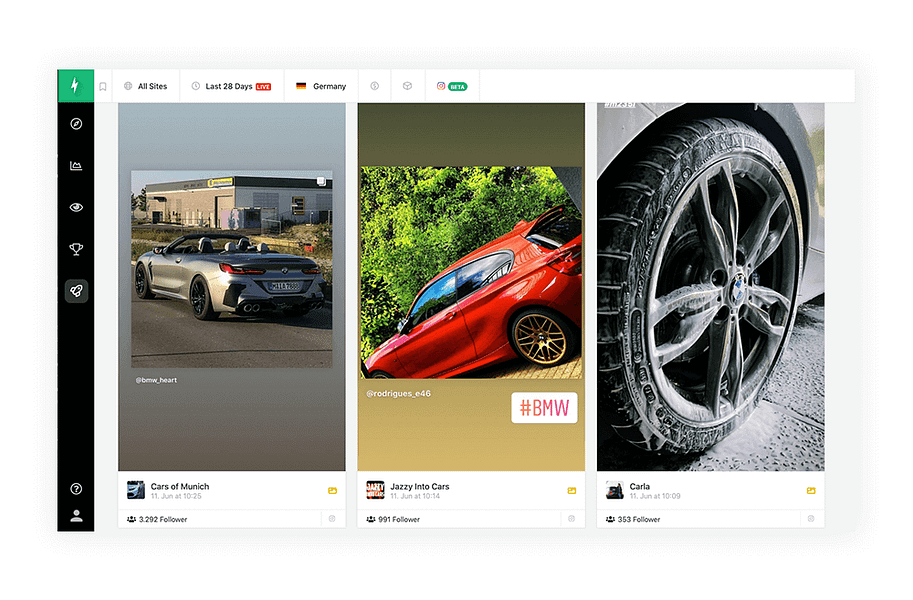Click the yellow media icon on Carla's card
This screenshot has height=600, width=913.
coord(811,491)
